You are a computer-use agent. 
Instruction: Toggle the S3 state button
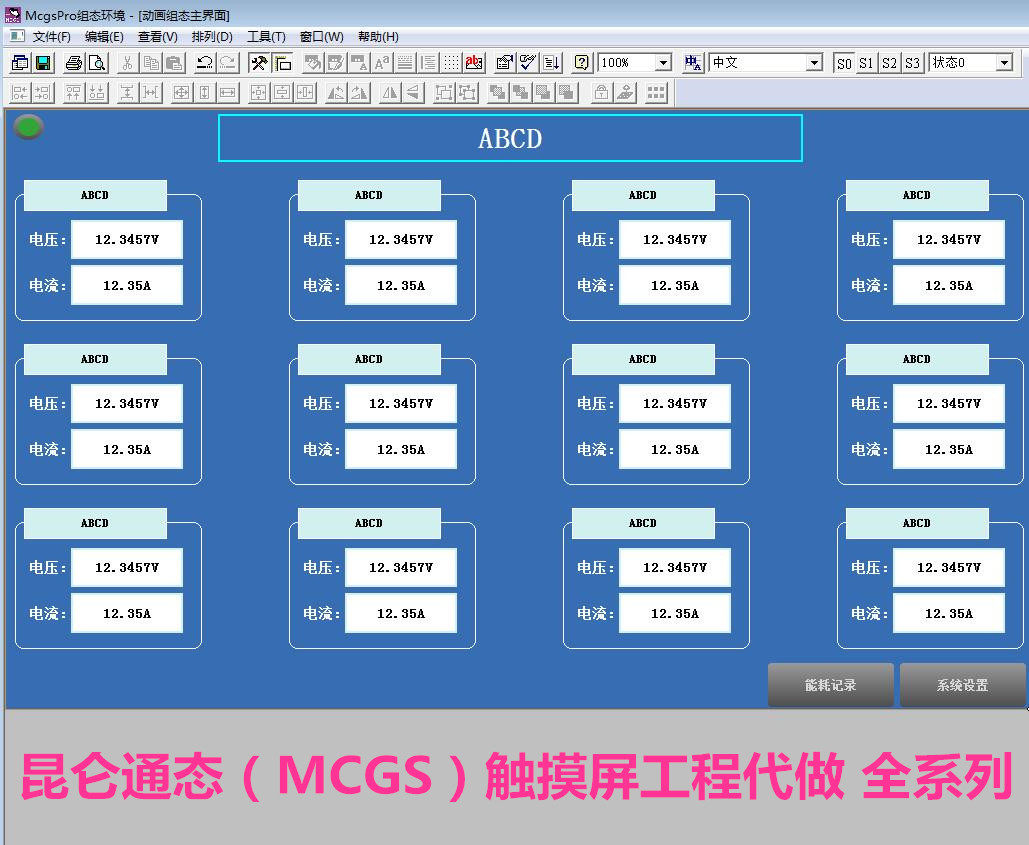912,63
